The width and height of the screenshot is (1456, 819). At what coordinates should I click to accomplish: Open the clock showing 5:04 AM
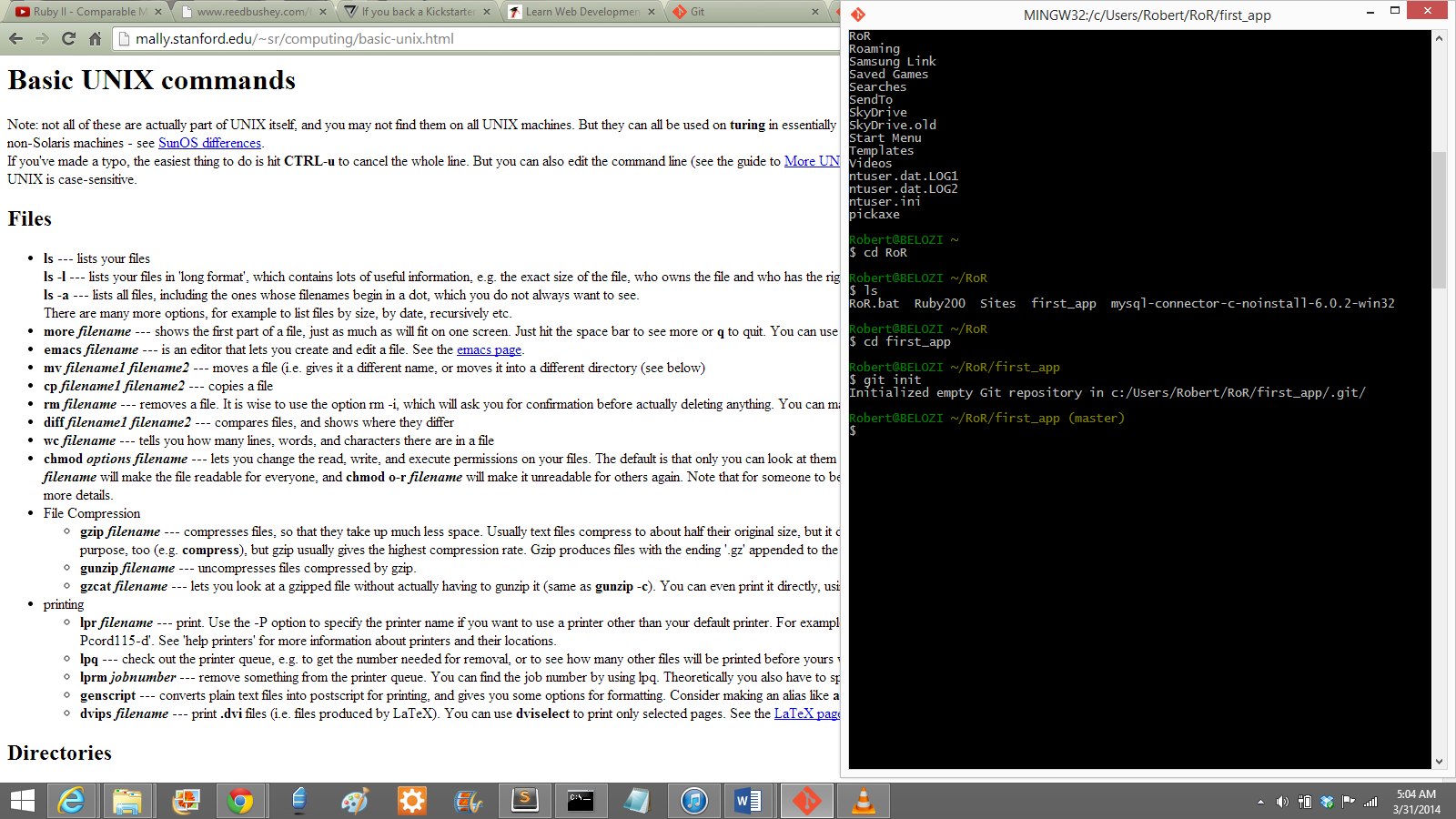click(1416, 802)
